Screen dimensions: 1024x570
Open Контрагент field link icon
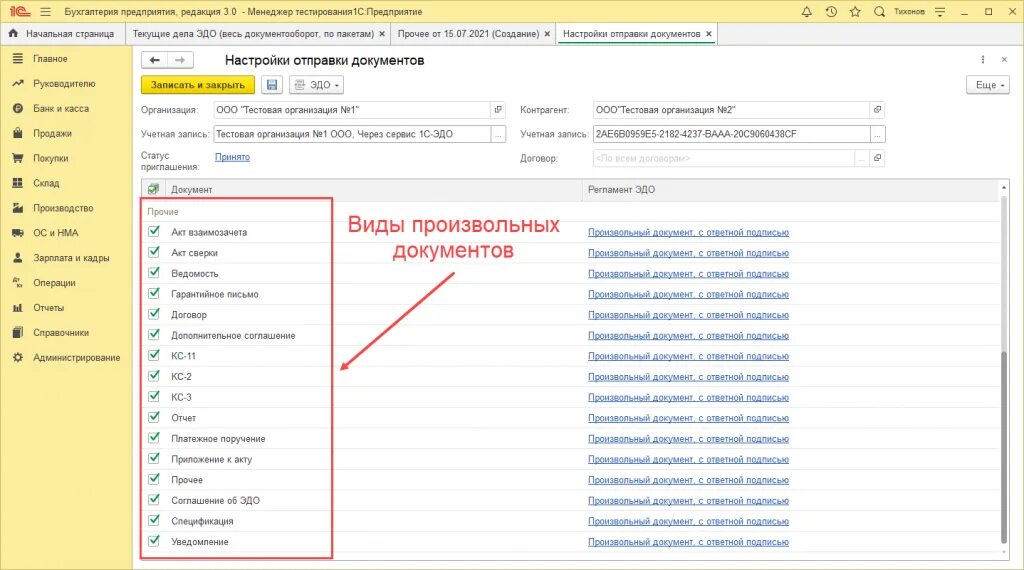tap(878, 110)
